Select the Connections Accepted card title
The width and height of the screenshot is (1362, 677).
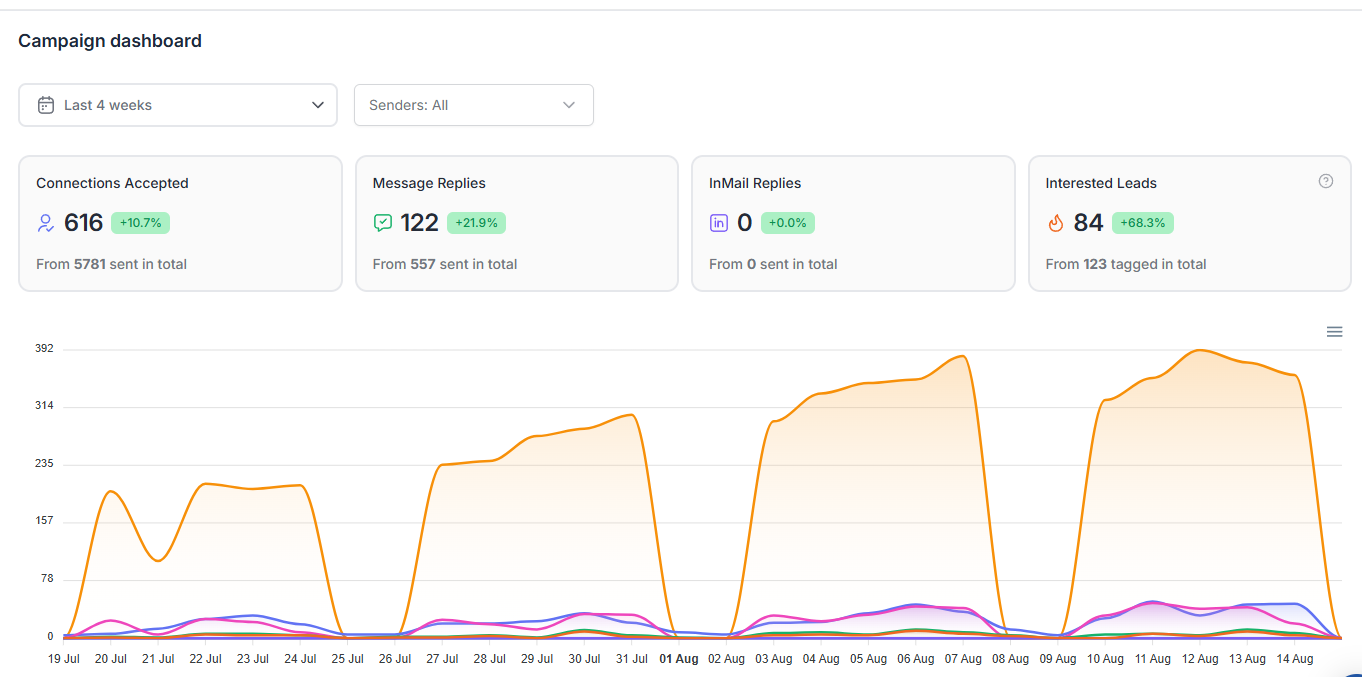point(112,183)
